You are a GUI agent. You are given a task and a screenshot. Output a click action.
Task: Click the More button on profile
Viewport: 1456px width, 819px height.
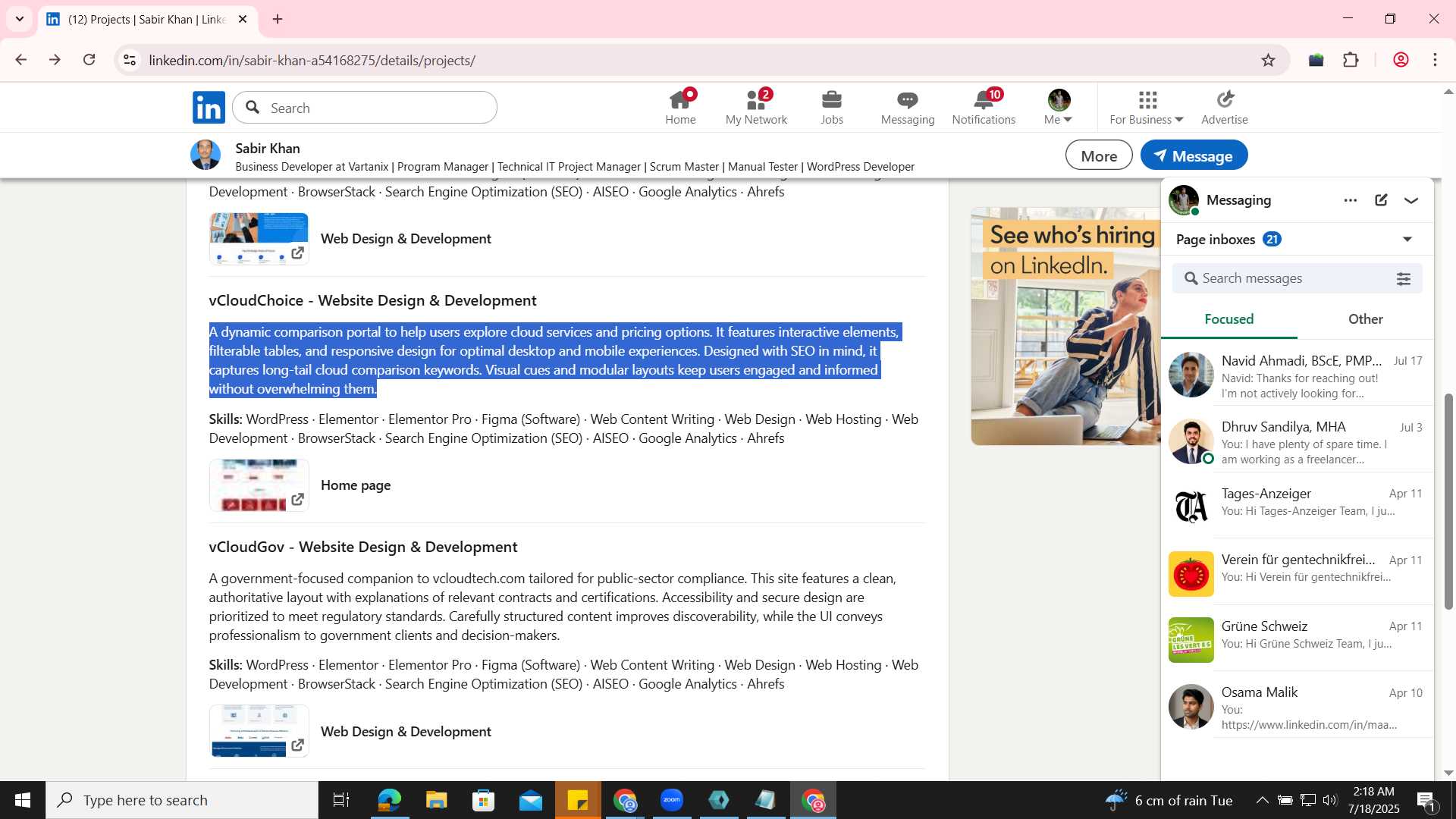point(1099,155)
